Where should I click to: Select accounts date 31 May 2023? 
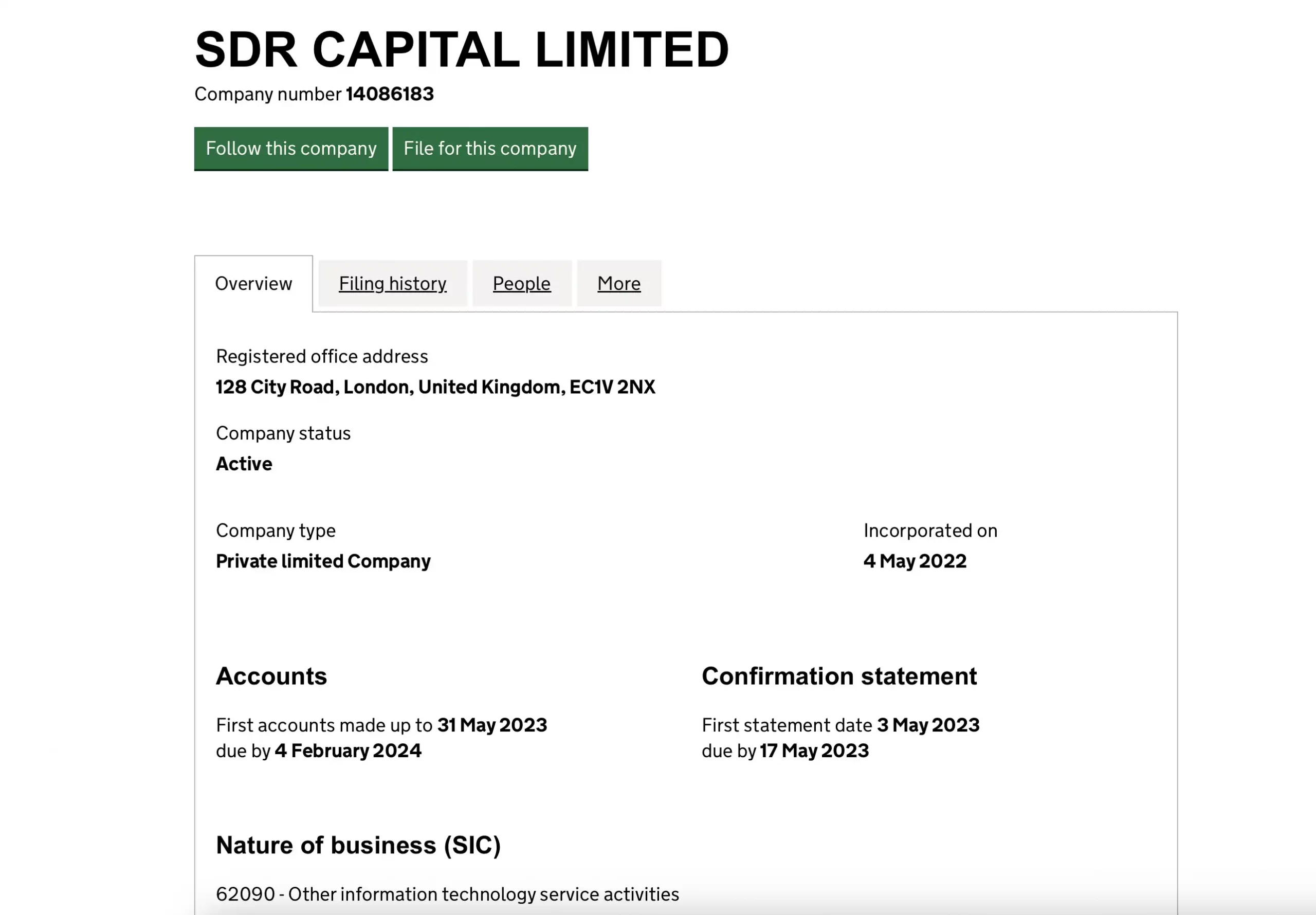(492, 725)
